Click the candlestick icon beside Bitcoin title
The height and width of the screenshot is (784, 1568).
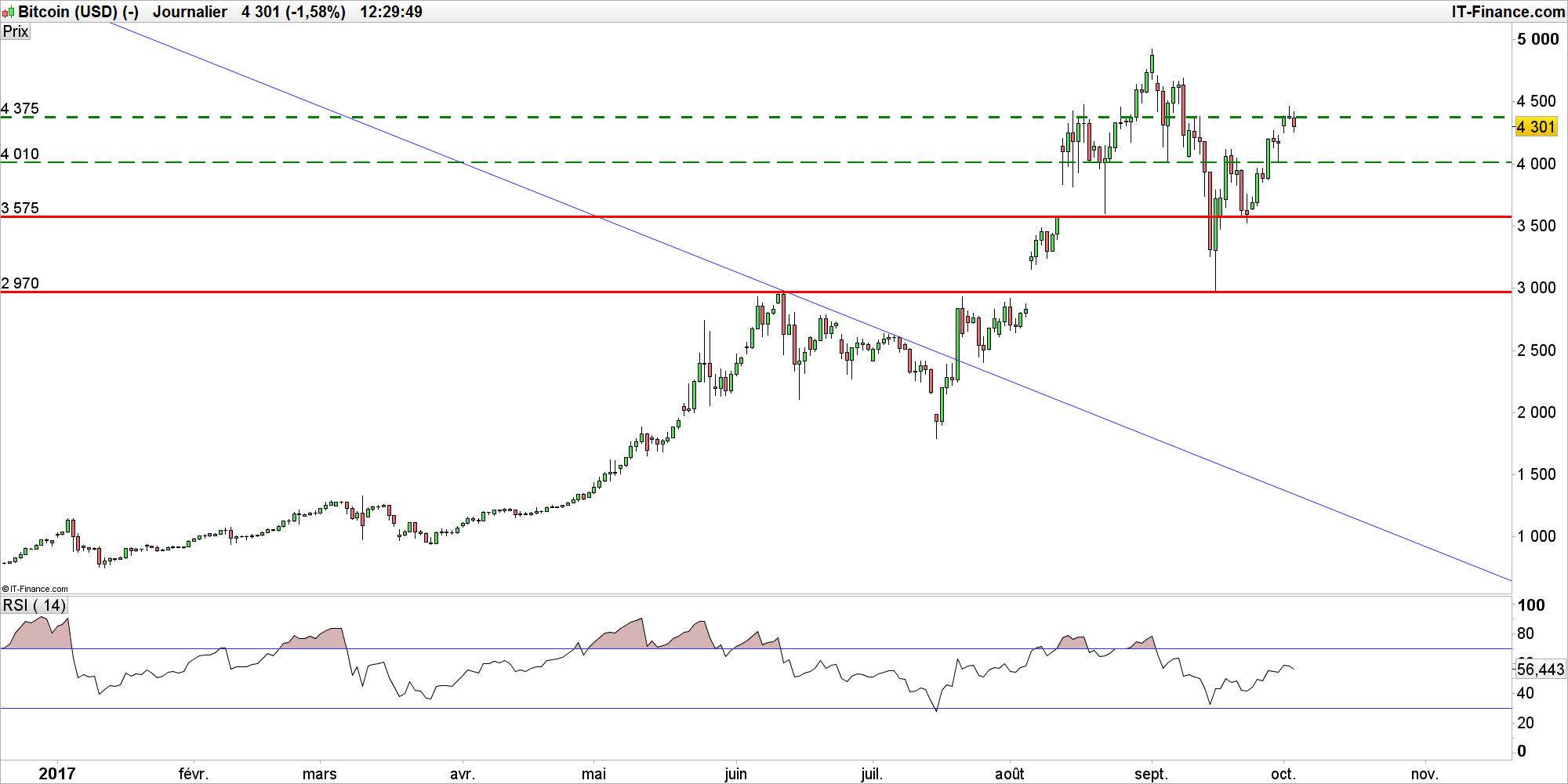pos(8,12)
